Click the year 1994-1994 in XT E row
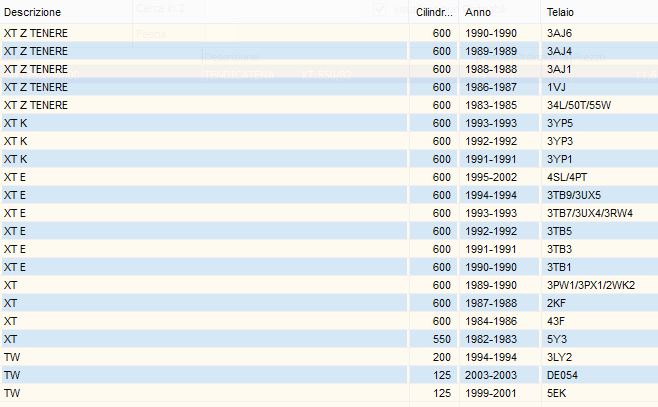The height and width of the screenshot is (407, 658). point(491,196)
